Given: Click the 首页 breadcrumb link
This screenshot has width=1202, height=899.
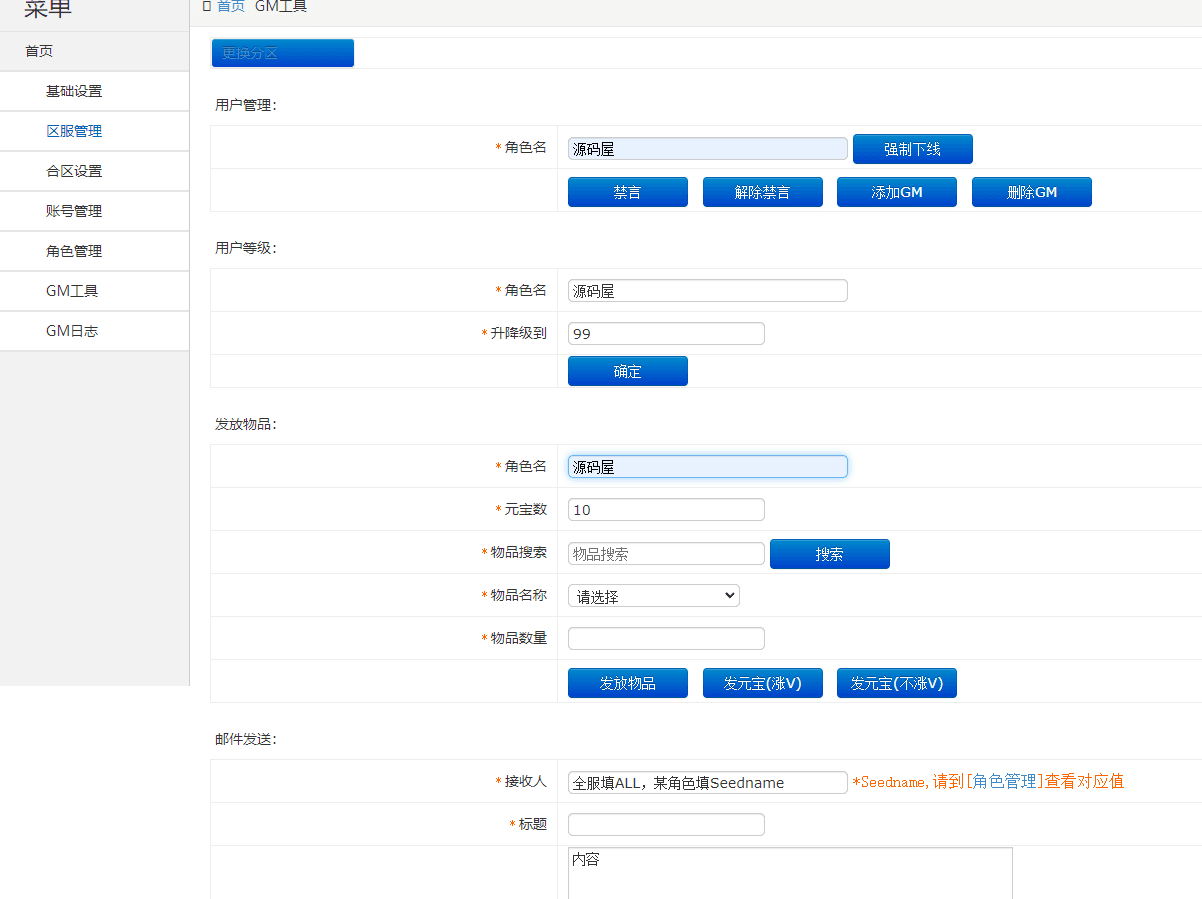Looking at the screenshot, I should (230, 5).
